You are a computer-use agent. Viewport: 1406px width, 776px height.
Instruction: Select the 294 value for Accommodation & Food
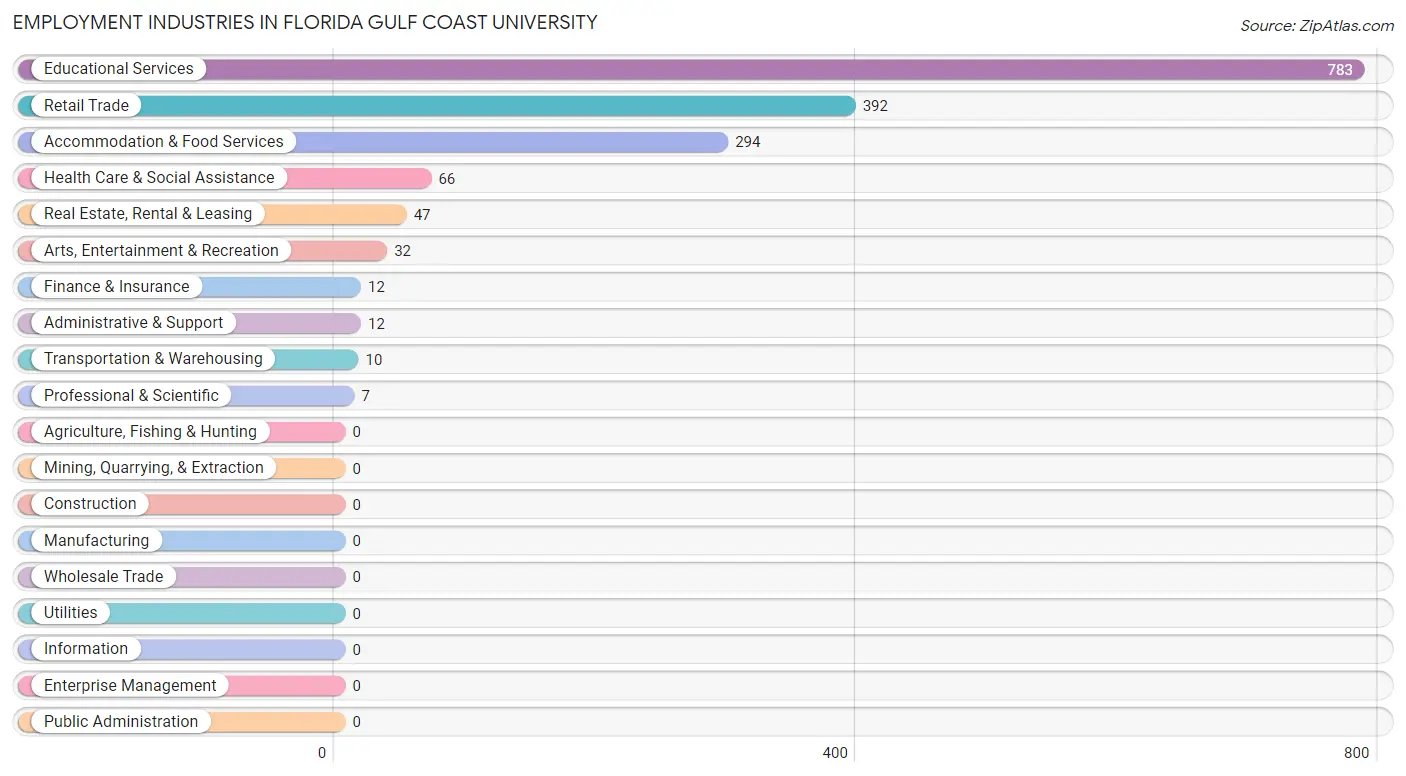(x=748, y=142)
